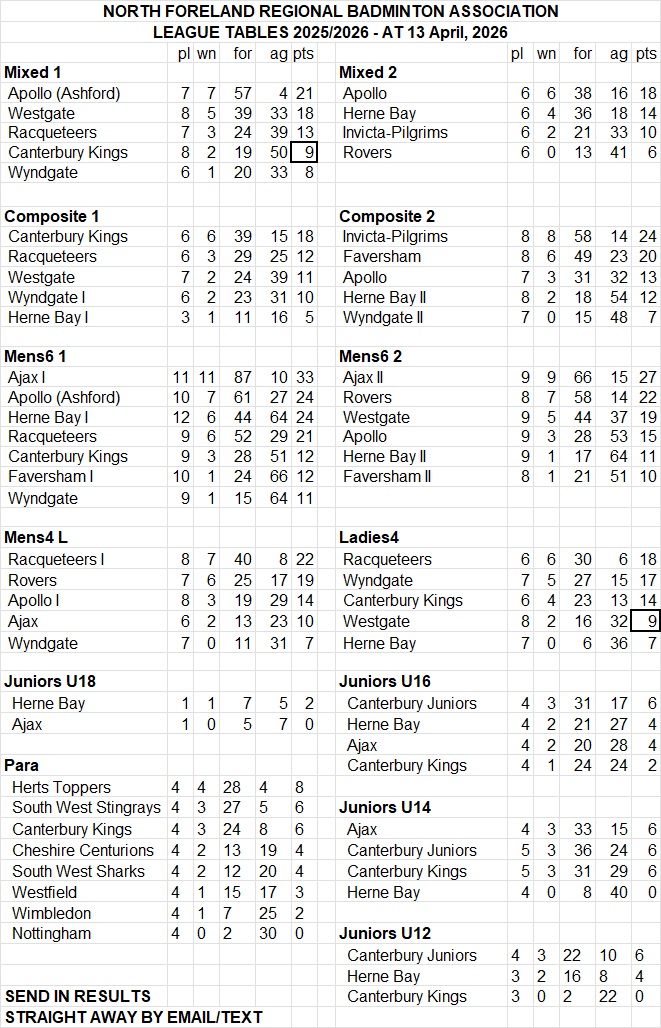Select the Faversham II team cell

(387, 477)
